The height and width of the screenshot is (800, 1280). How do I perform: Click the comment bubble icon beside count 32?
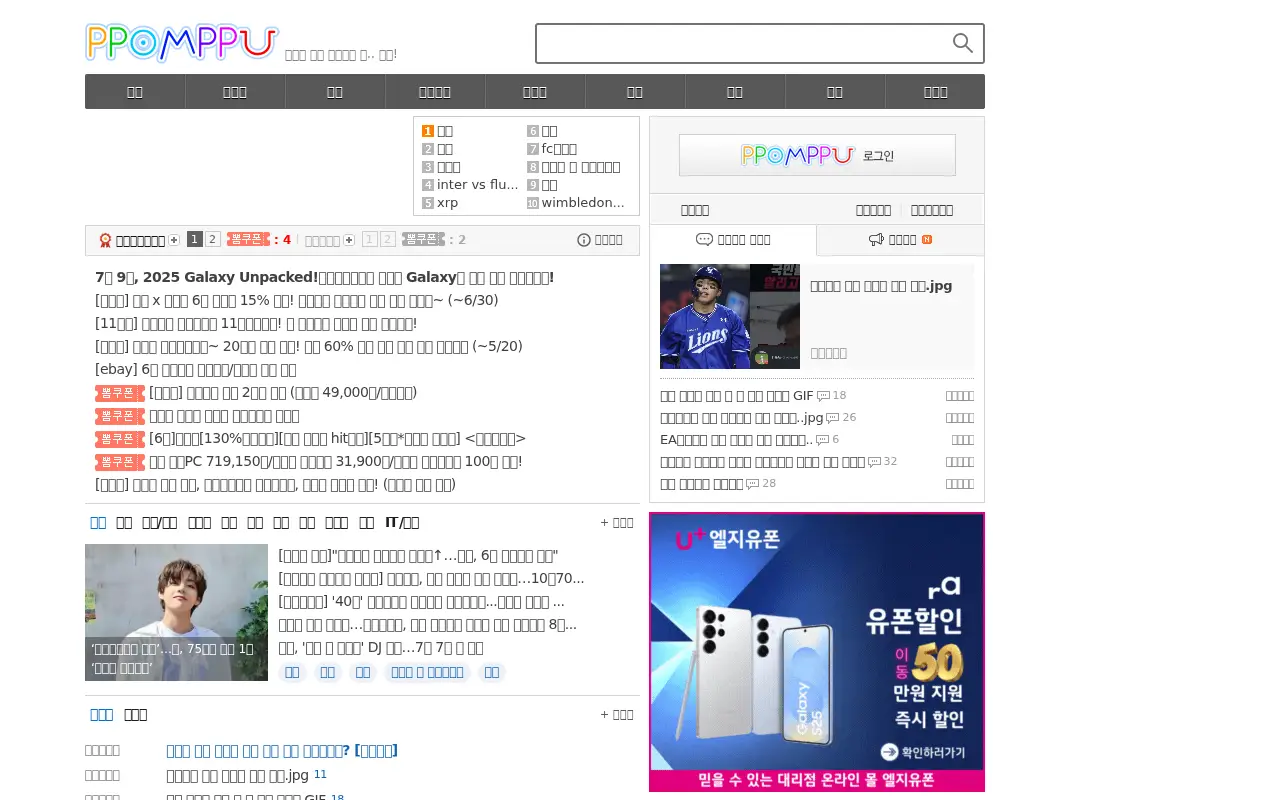point(874,462)
